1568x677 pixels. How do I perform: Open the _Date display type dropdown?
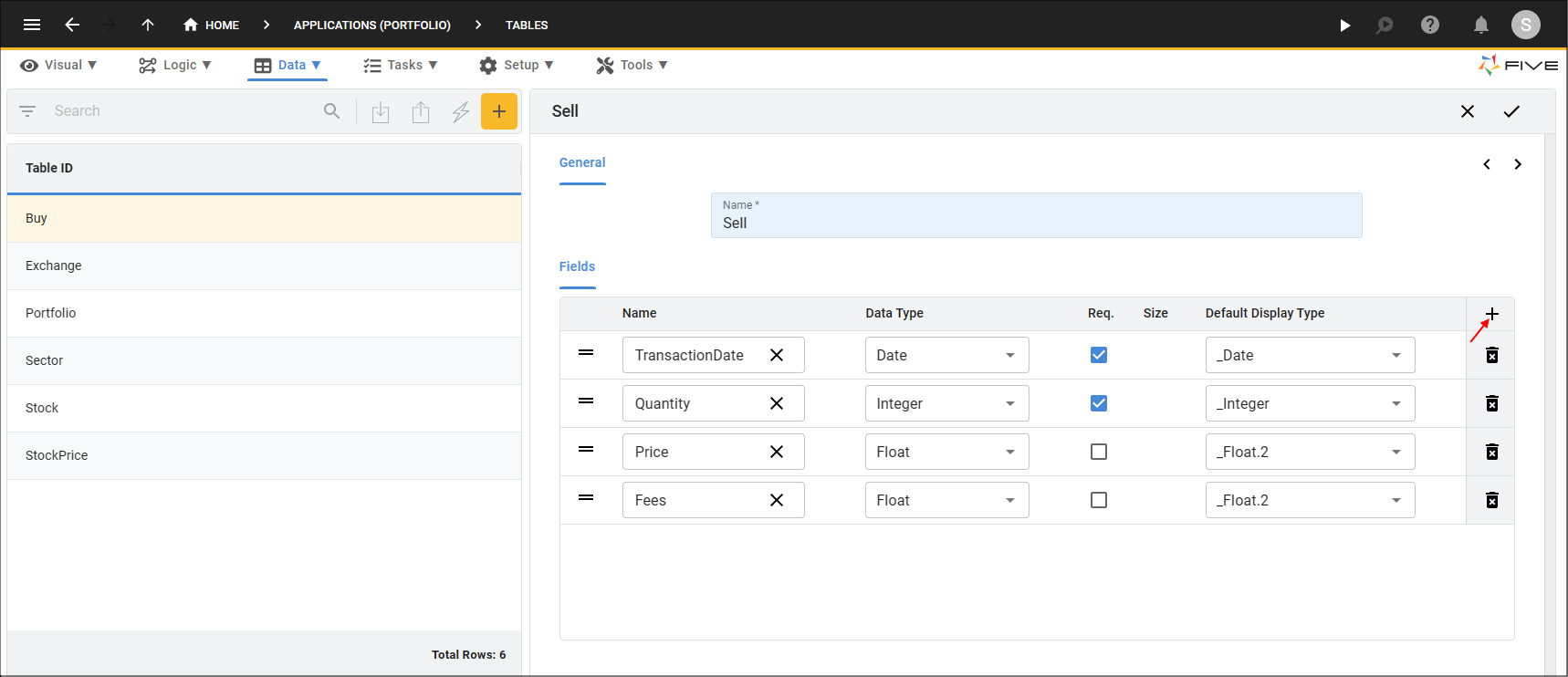click(1311, 355)
